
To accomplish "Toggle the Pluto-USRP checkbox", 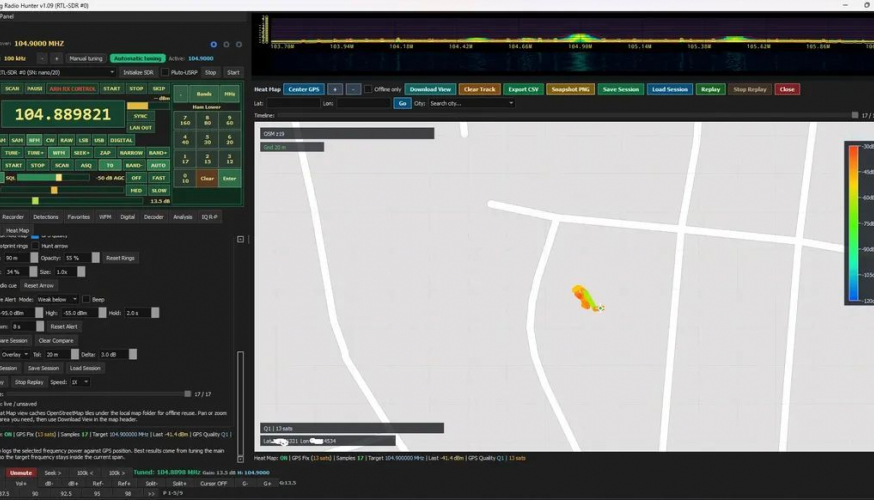I will tap(163, 72).
